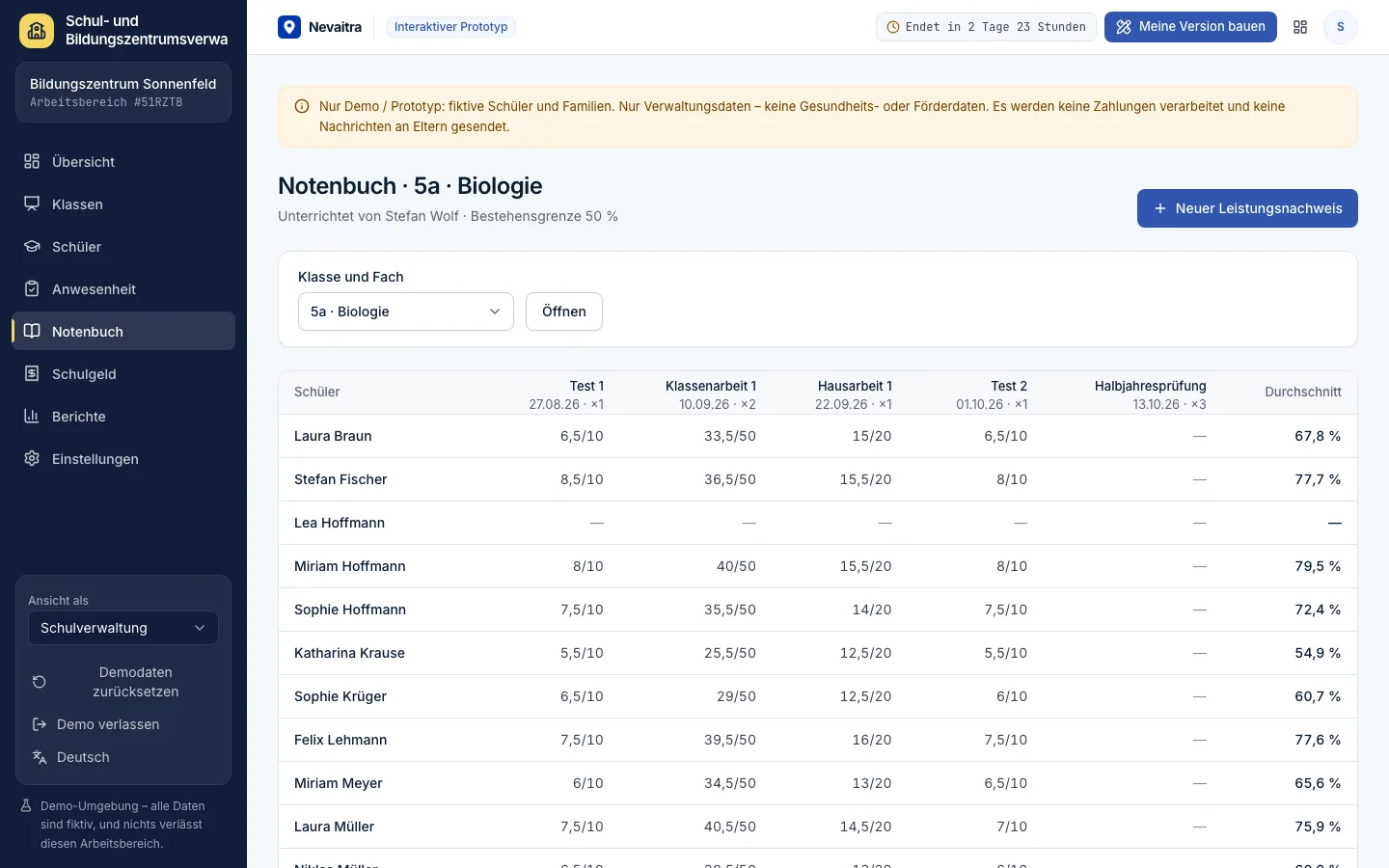
Task: Click the exit icon beside Demo verlassen
Action: point(40,724)
